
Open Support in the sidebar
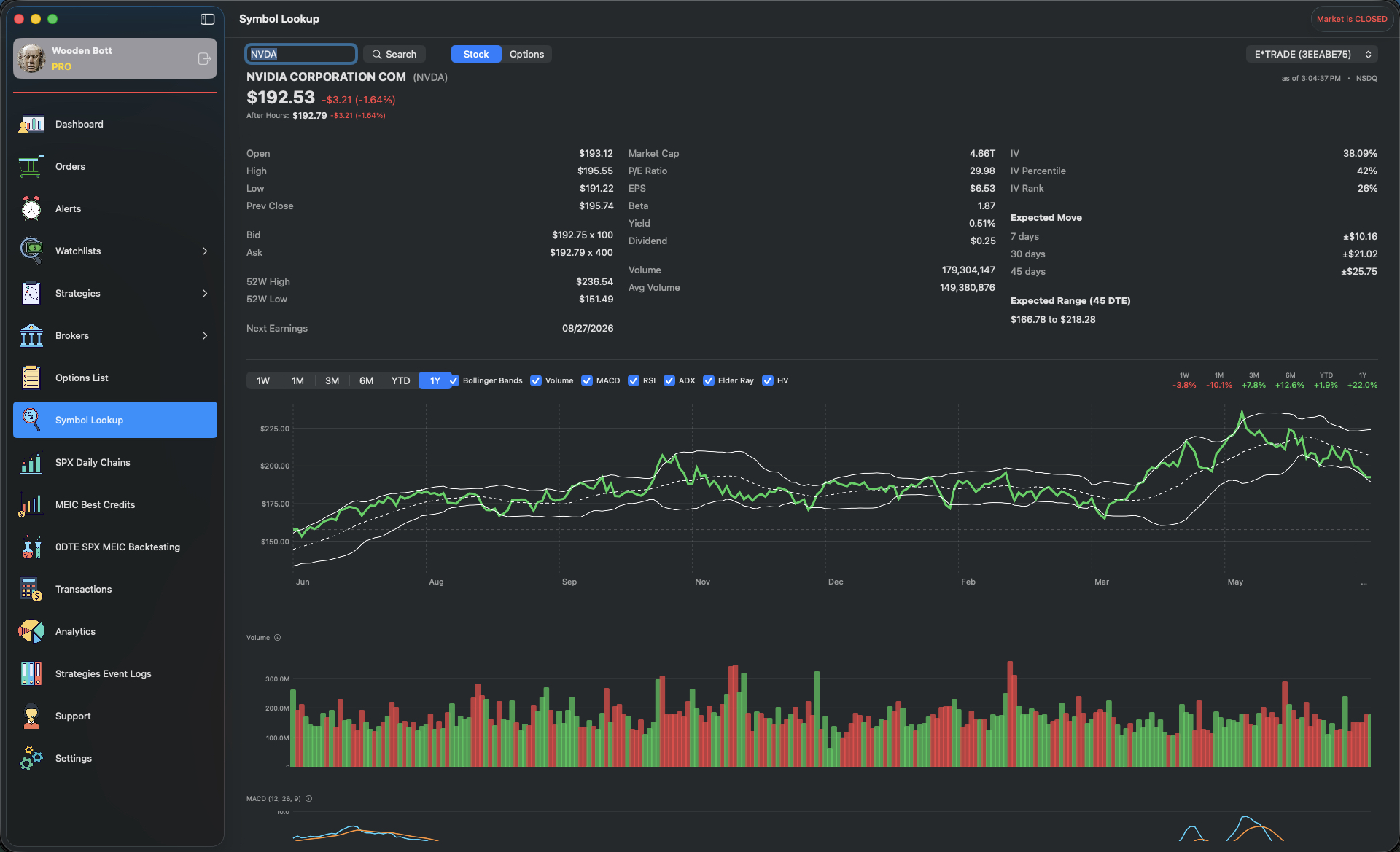pyautogui.click(x=115, y=716)
